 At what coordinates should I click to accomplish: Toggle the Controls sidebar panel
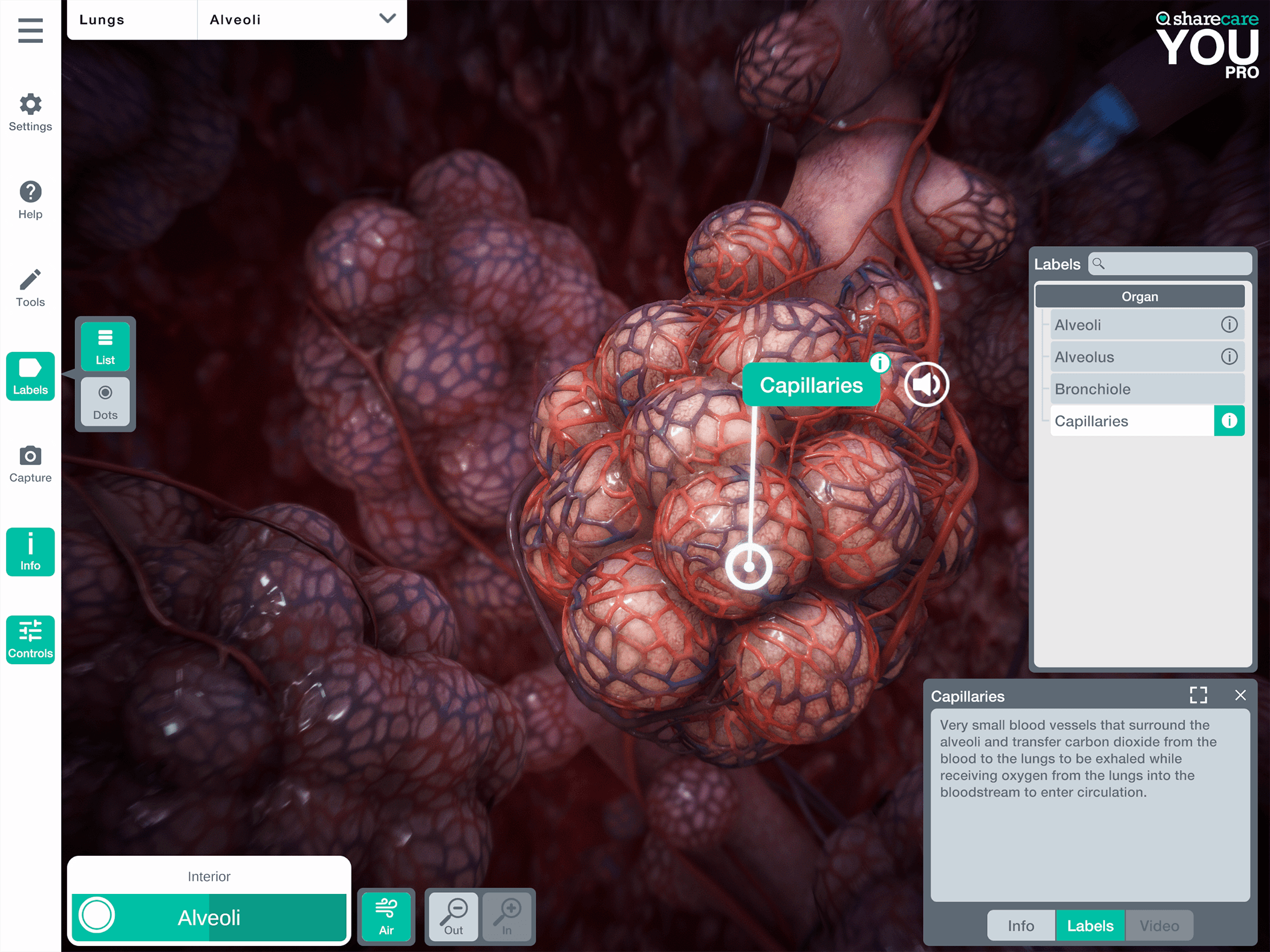point(30,639)
